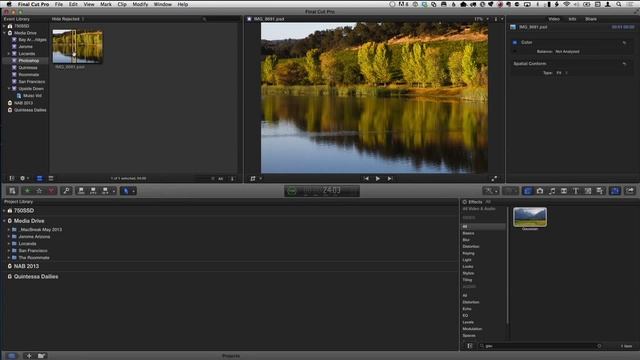
Task: Open the Modify menu
Action: (140, 4)
